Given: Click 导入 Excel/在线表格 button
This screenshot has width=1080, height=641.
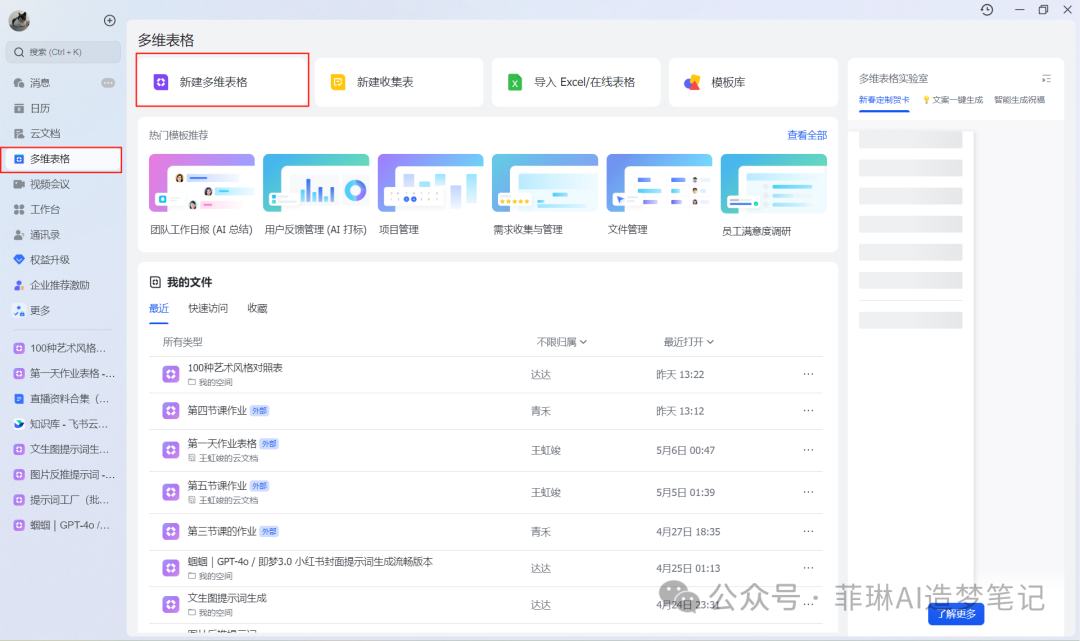Looking at the screenshot, I should [576, 82].
